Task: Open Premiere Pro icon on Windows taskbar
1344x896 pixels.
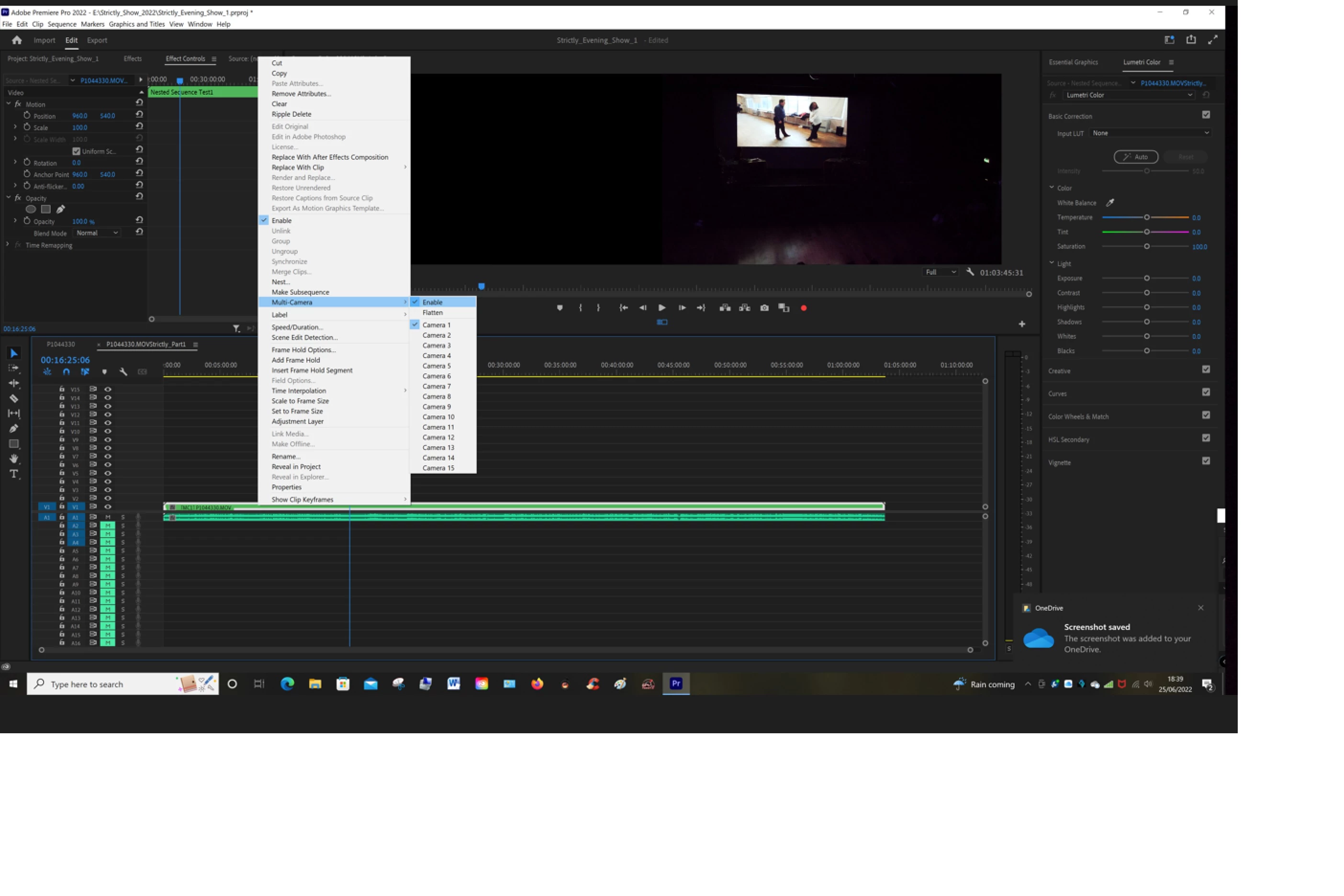Action: [x=676, y=684]
